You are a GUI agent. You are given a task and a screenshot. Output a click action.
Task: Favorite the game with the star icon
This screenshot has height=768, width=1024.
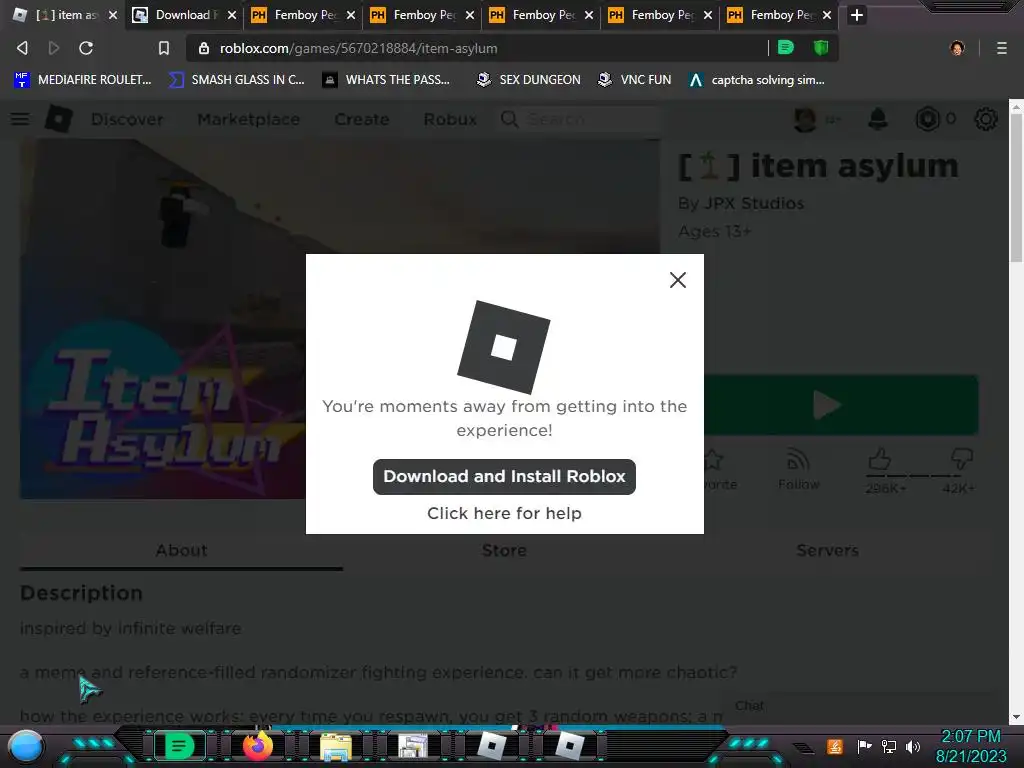713,460
